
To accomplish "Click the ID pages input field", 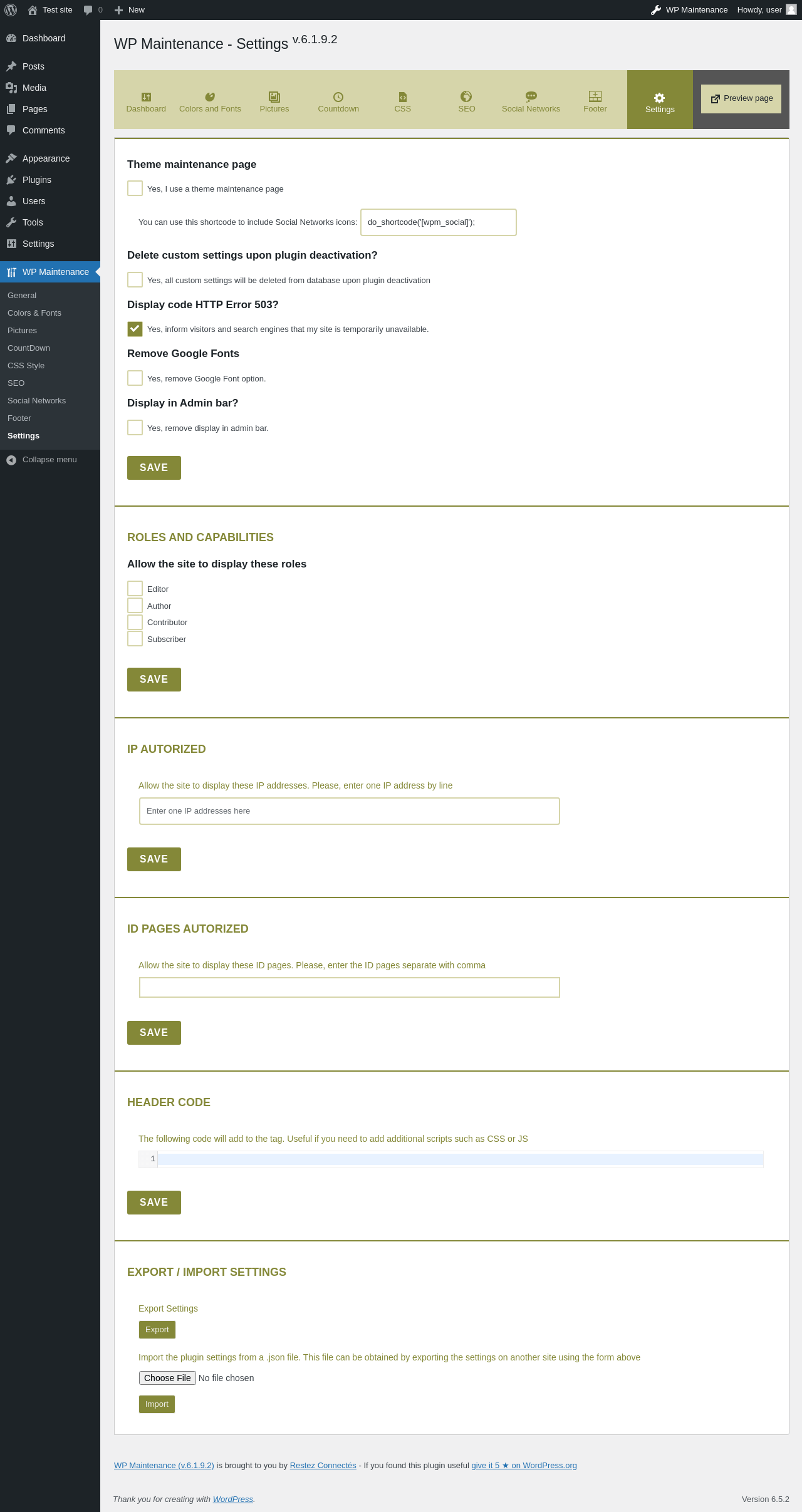I will pyautogui.click(x=350, y=988).
